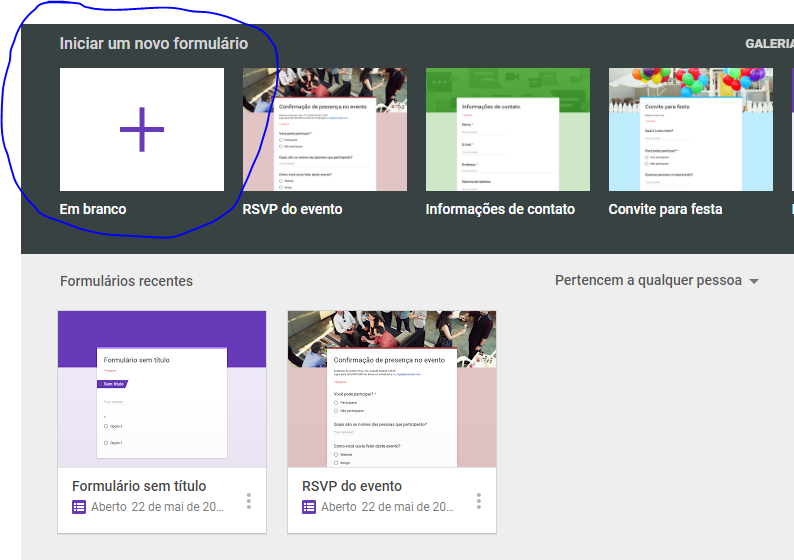Click the RSVP do evento label under the templates
The width and height of the screenshot is (794, 560).
292,209
